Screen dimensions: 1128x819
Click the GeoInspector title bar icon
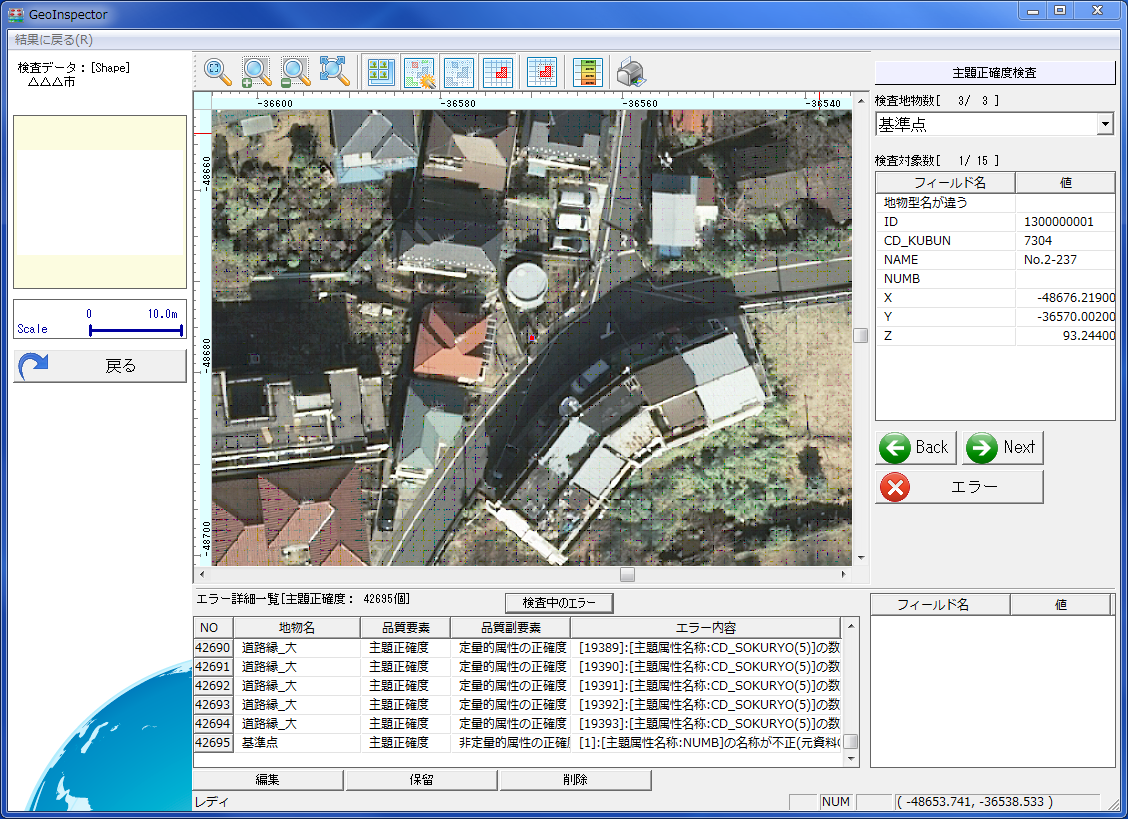[x=16, y=14]
